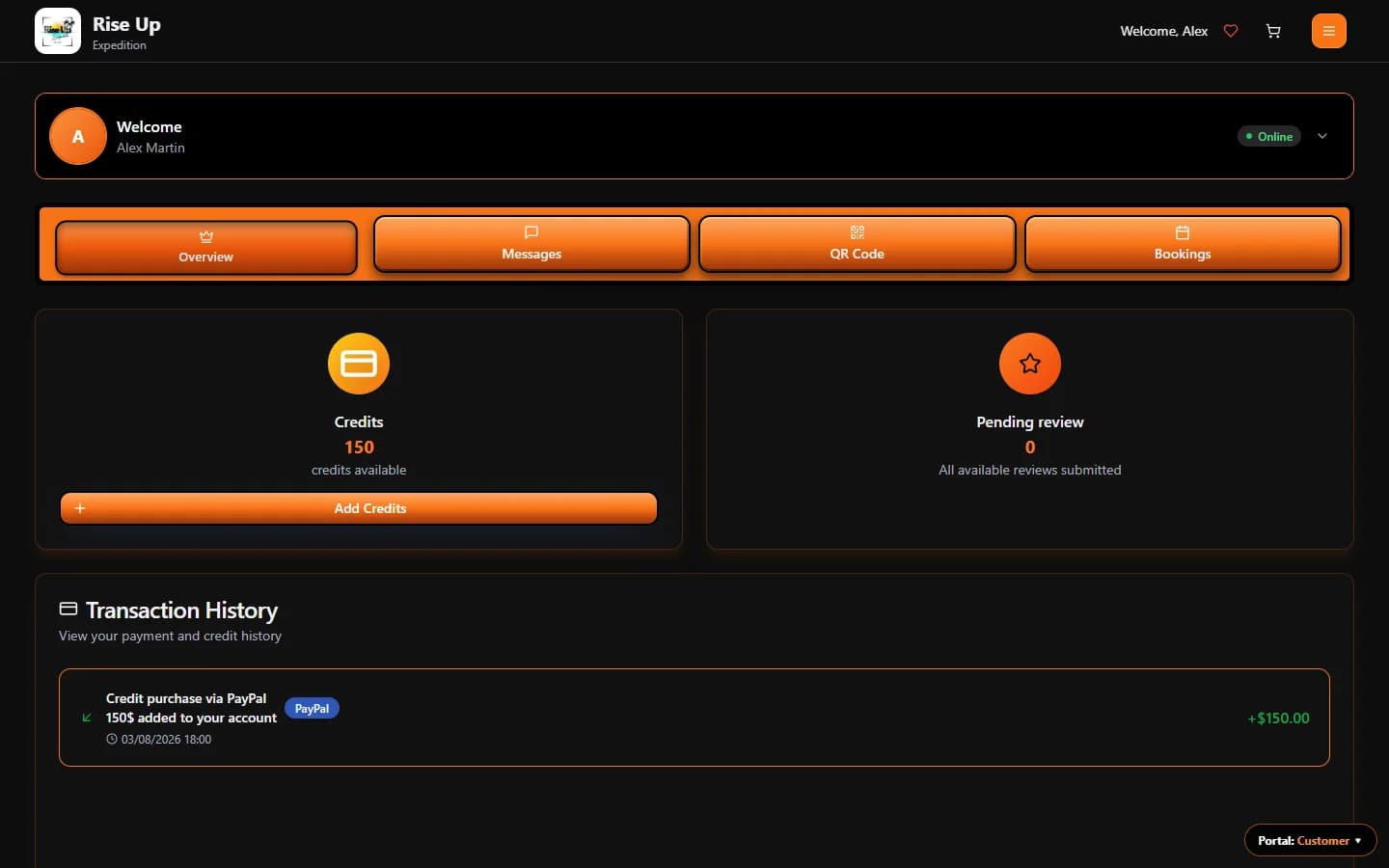This screenshot has height=868, width=1389.
Task: Click the "Expedition" subtitle under Rise Up
Action: (120, 45)
